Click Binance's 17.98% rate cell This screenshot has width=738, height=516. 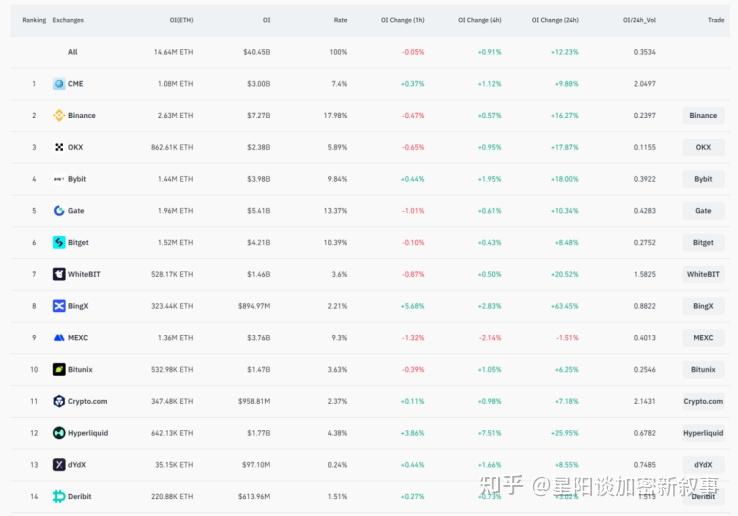pyautogui.click(x=335, y=115)
